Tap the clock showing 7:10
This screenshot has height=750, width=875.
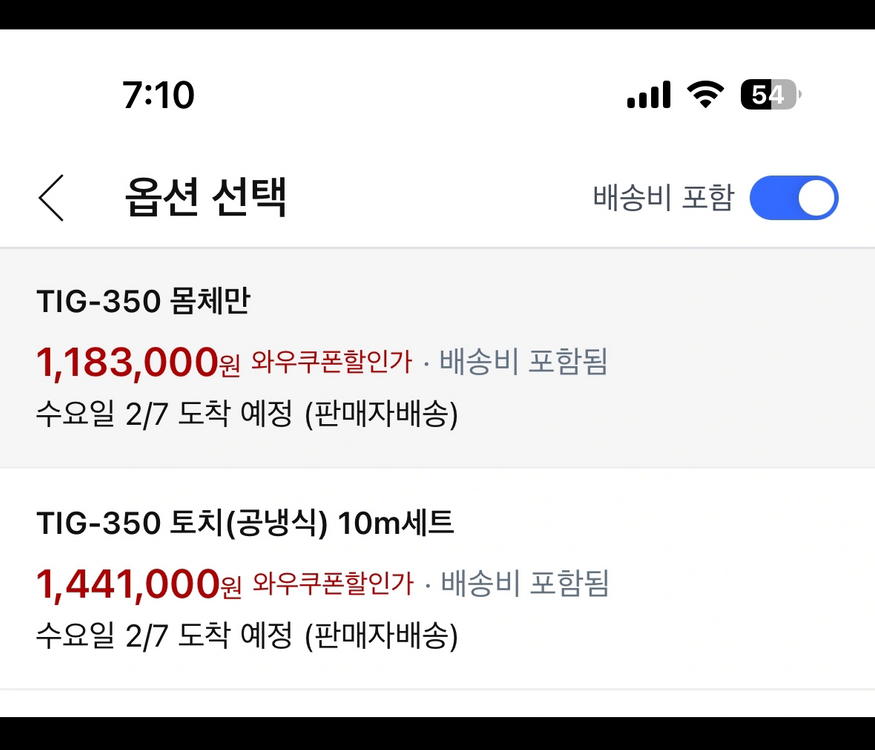(160, 94)
